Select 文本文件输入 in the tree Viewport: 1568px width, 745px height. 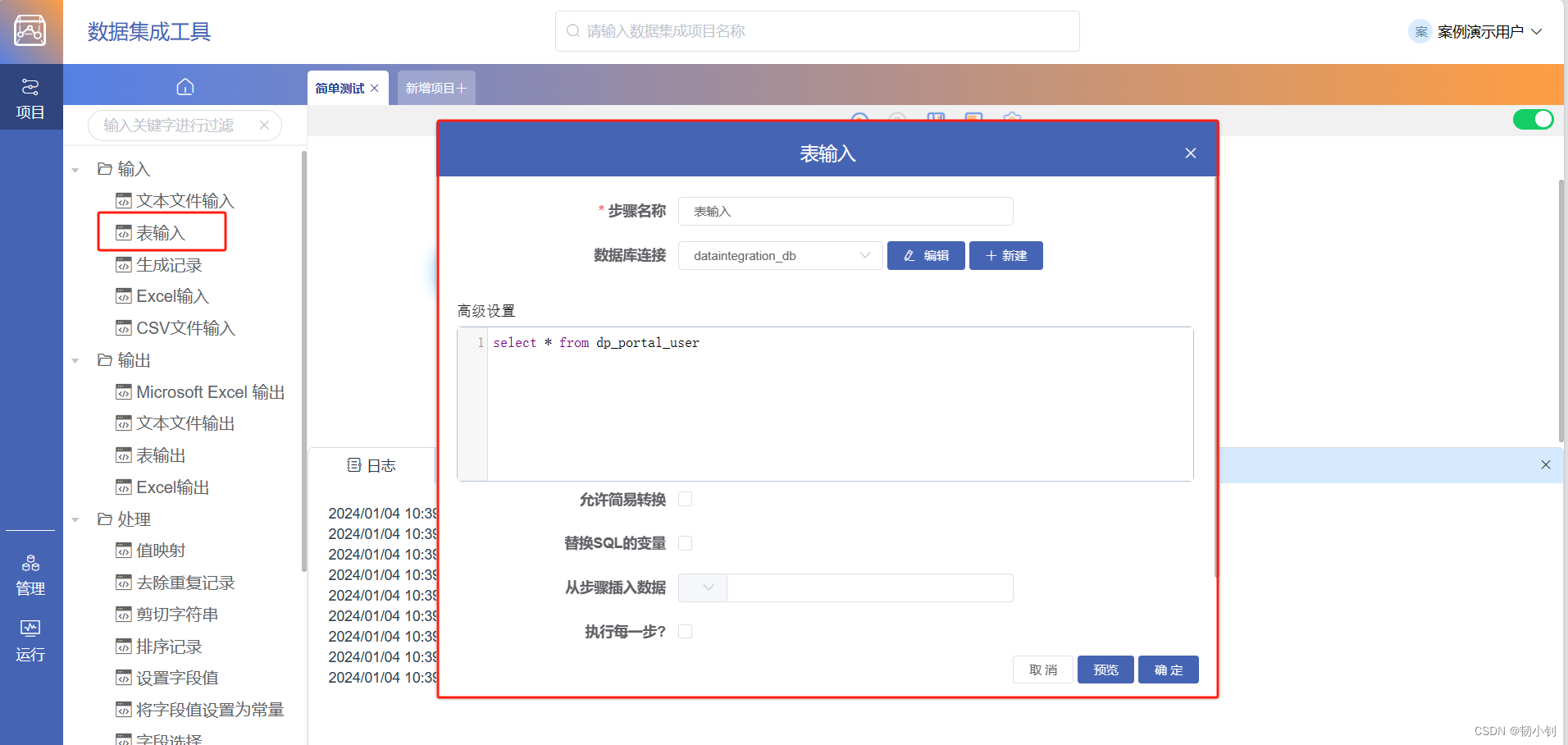click(x=175, y=201)
